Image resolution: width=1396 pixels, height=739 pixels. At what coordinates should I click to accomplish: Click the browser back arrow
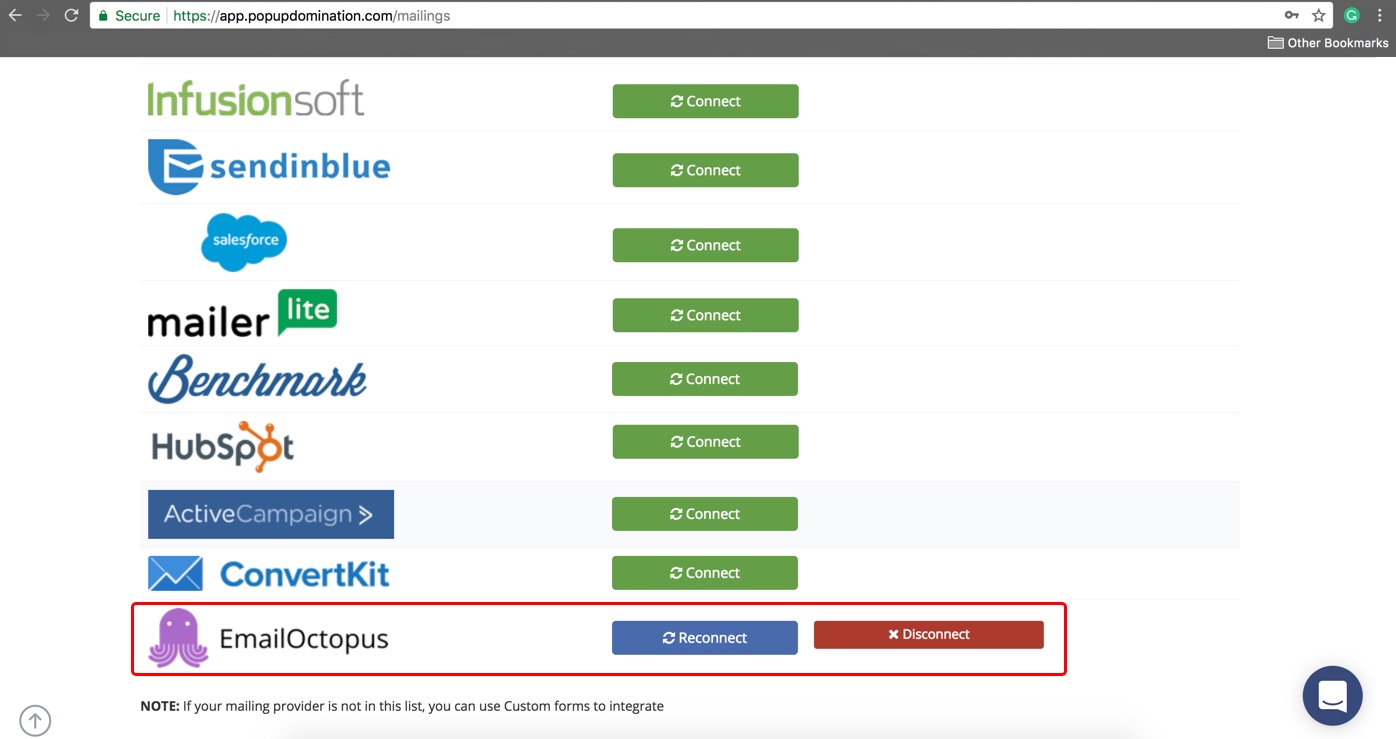tap(15, 15)
